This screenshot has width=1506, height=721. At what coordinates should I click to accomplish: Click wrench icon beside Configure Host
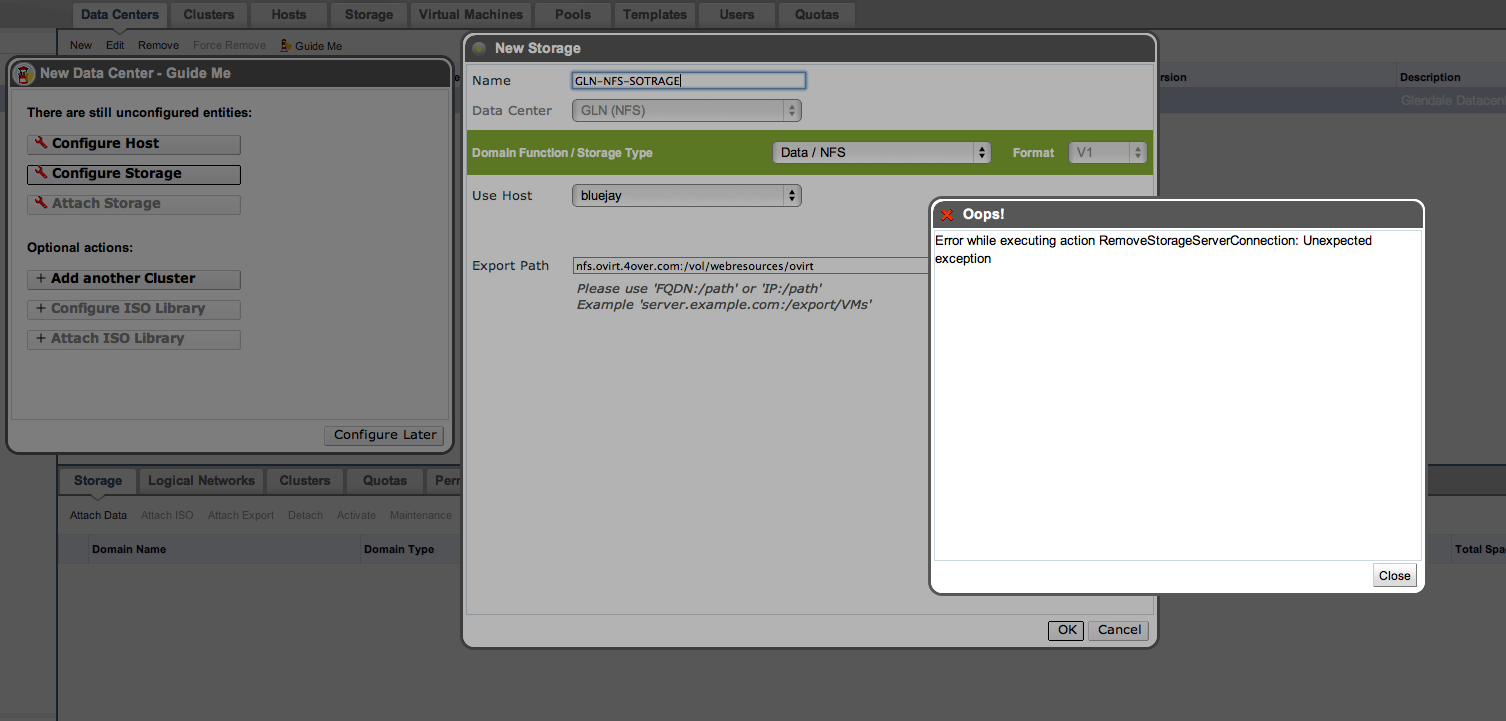(41, 143)
